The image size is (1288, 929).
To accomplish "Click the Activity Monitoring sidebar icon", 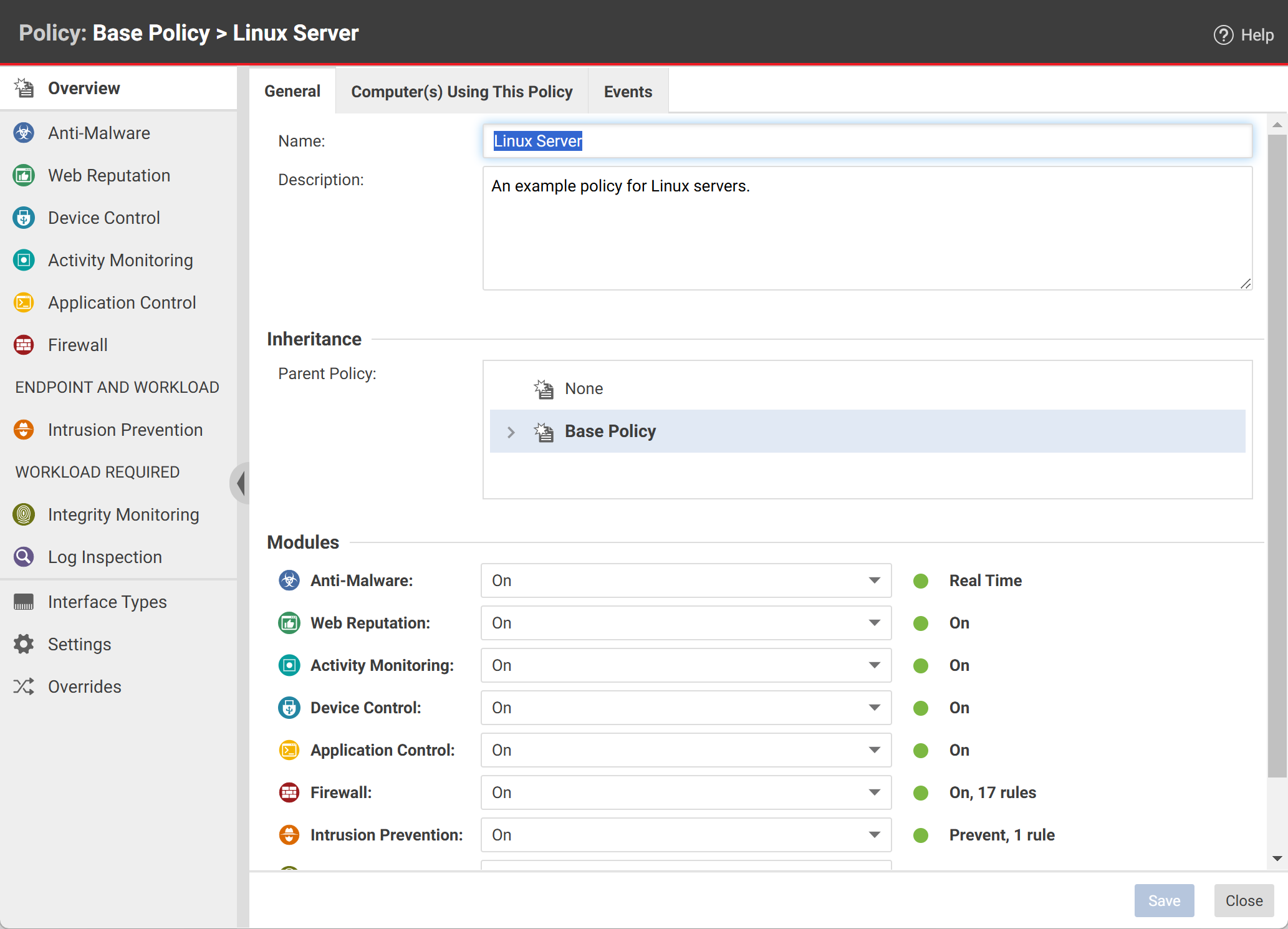I will point(24,260).
